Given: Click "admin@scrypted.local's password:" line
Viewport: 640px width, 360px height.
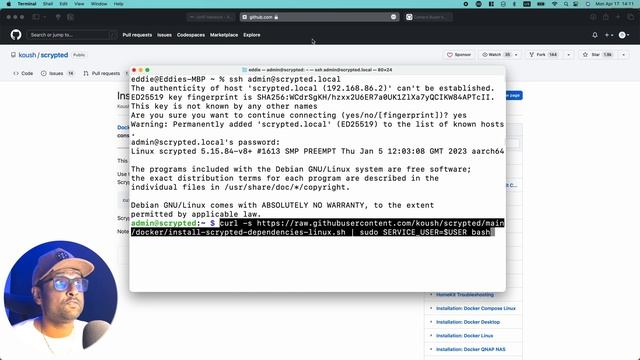Looking at the screenshot, I should [205, 142].
